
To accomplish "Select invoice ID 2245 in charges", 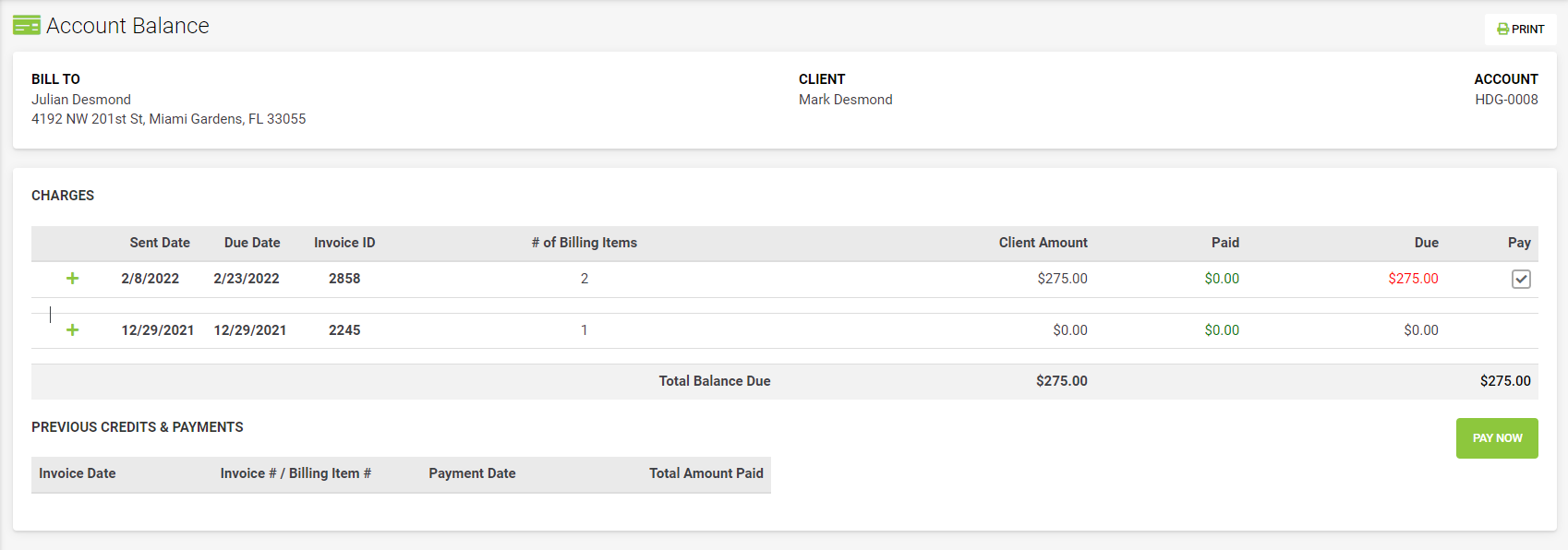I will point(344,330).
